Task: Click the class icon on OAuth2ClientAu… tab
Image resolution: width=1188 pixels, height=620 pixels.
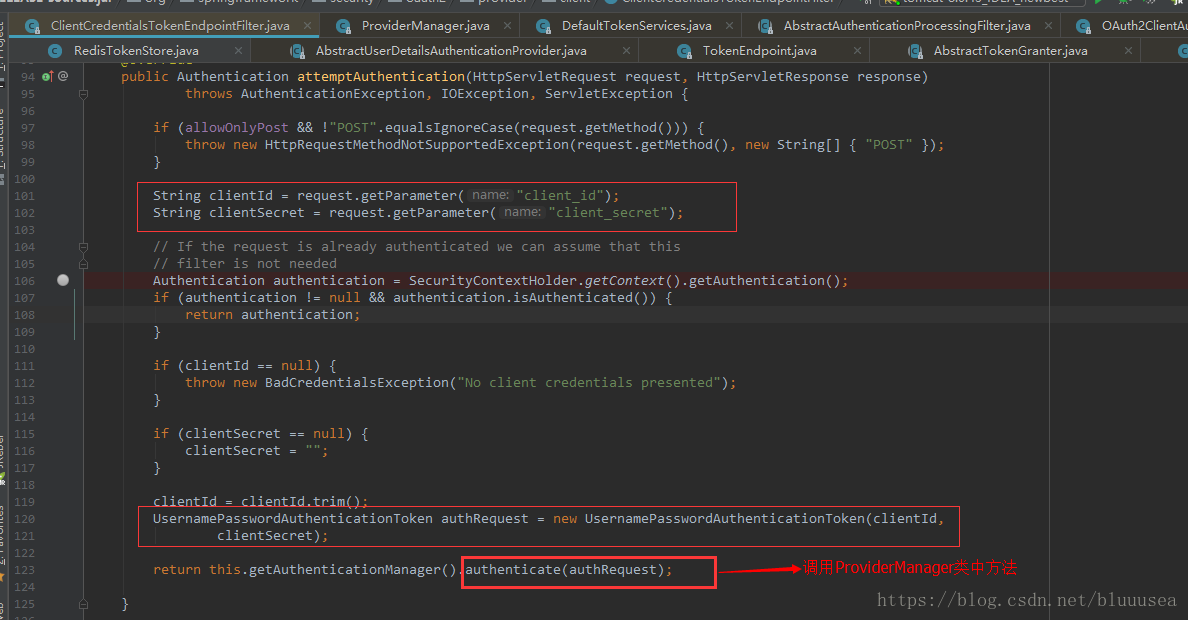Action: [1083, 26]
